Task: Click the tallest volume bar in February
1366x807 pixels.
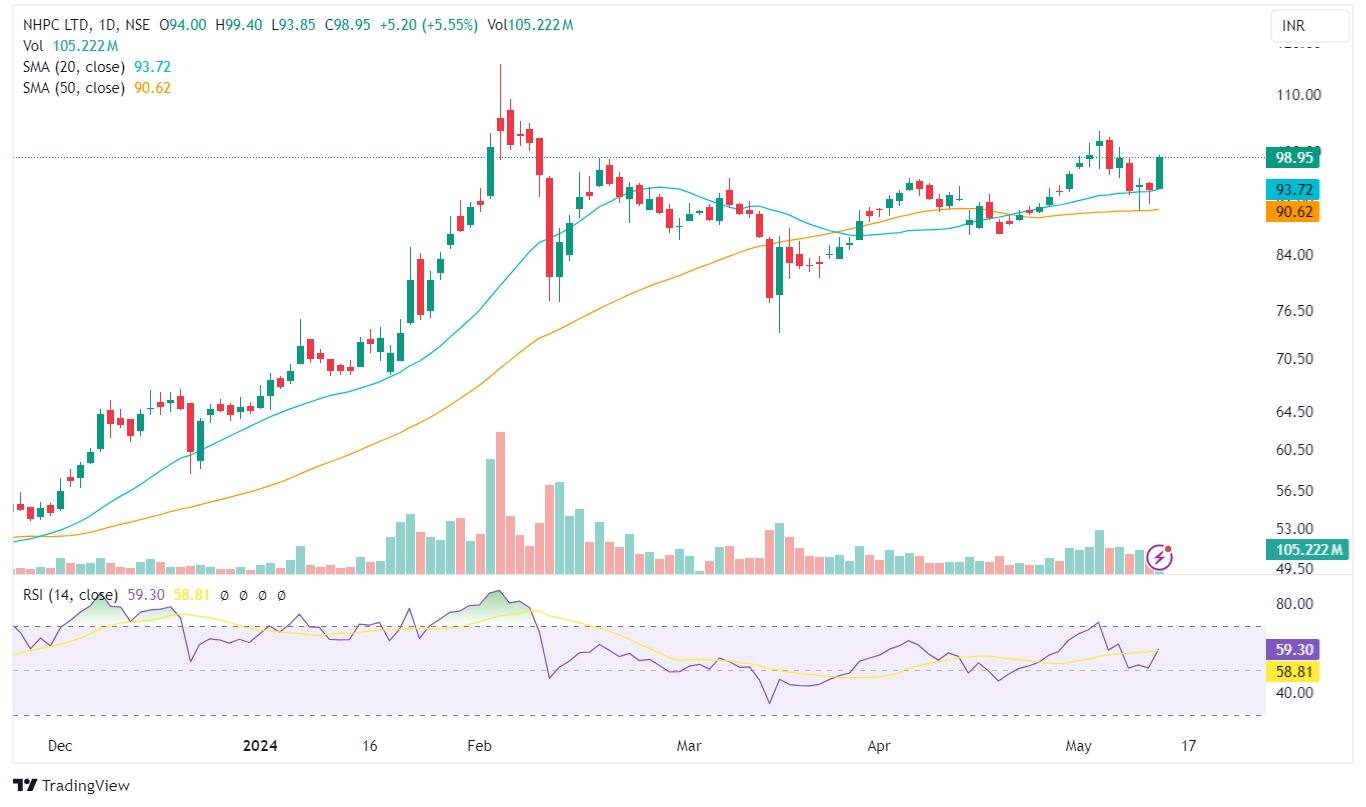Action: [500, 502]
